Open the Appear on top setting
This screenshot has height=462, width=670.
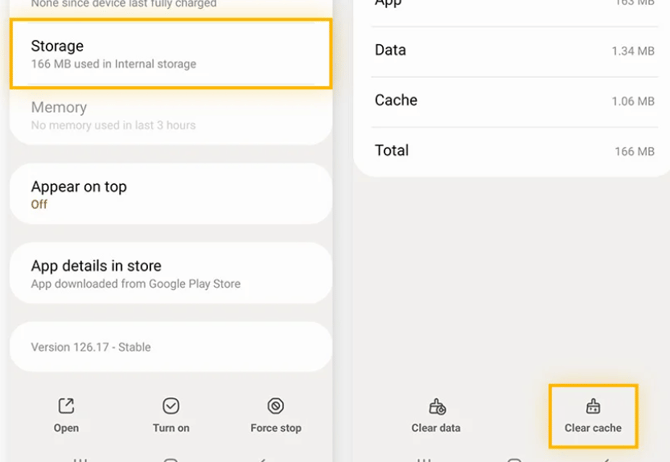(170, 194)
